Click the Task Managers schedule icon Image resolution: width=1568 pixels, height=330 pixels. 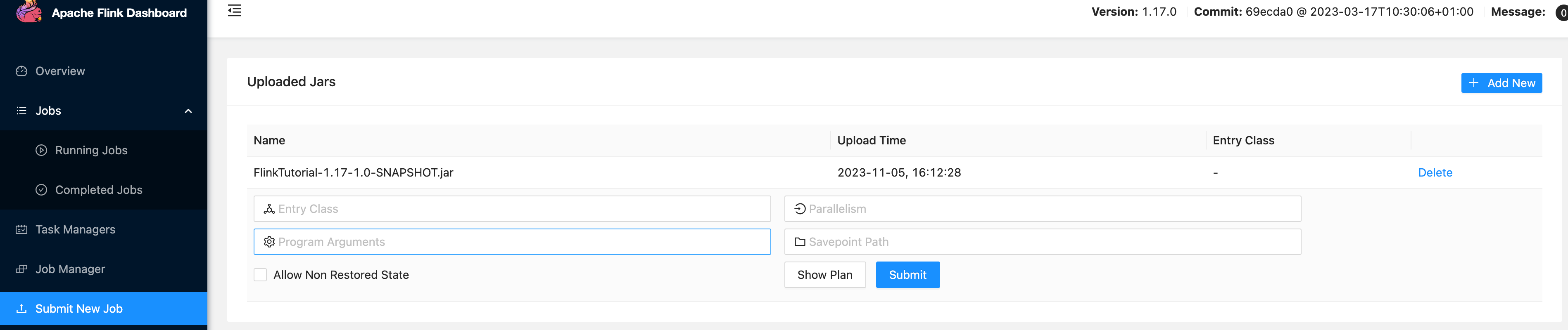pos(21,229)
